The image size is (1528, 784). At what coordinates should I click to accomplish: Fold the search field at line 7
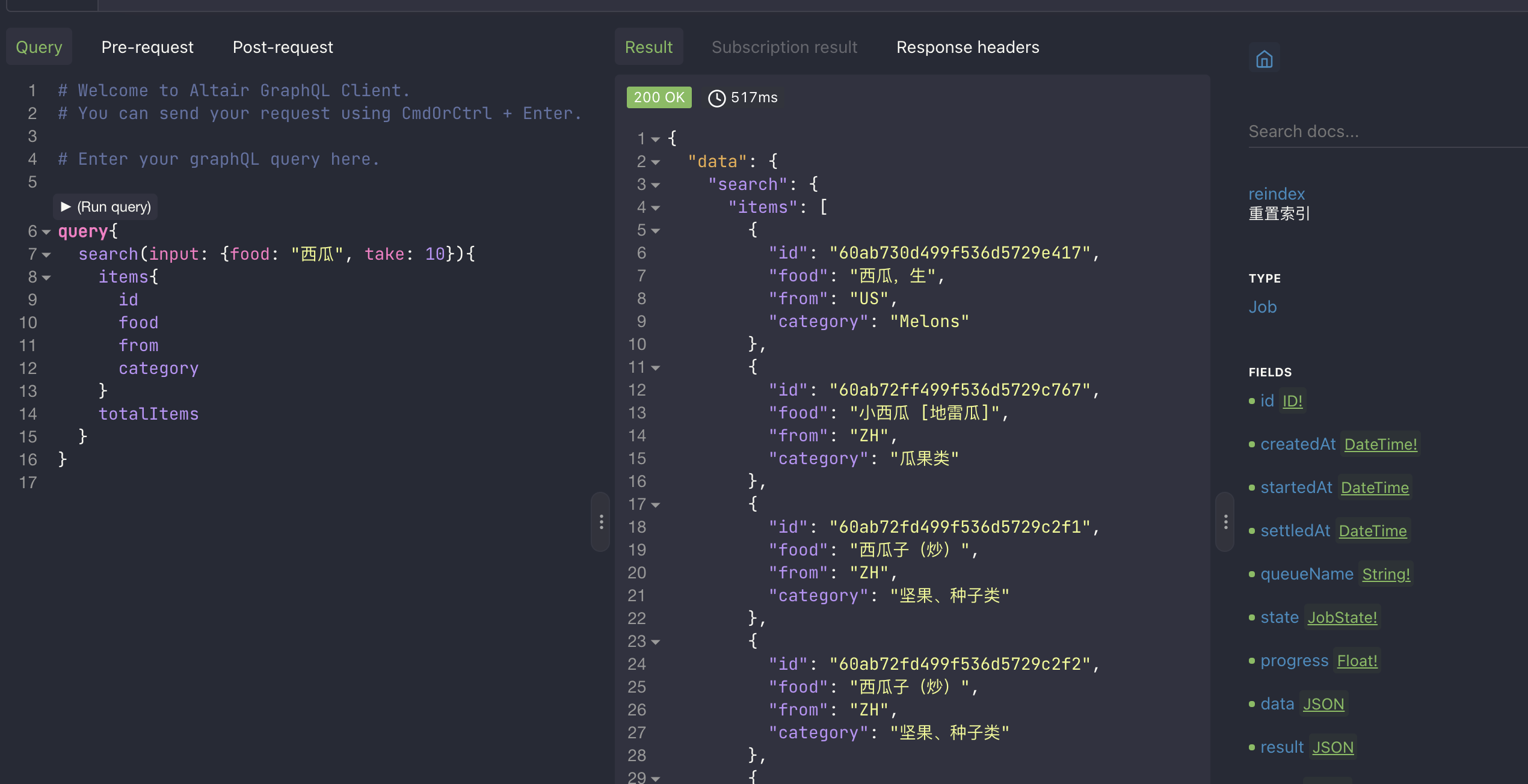(x=46, y=255)
